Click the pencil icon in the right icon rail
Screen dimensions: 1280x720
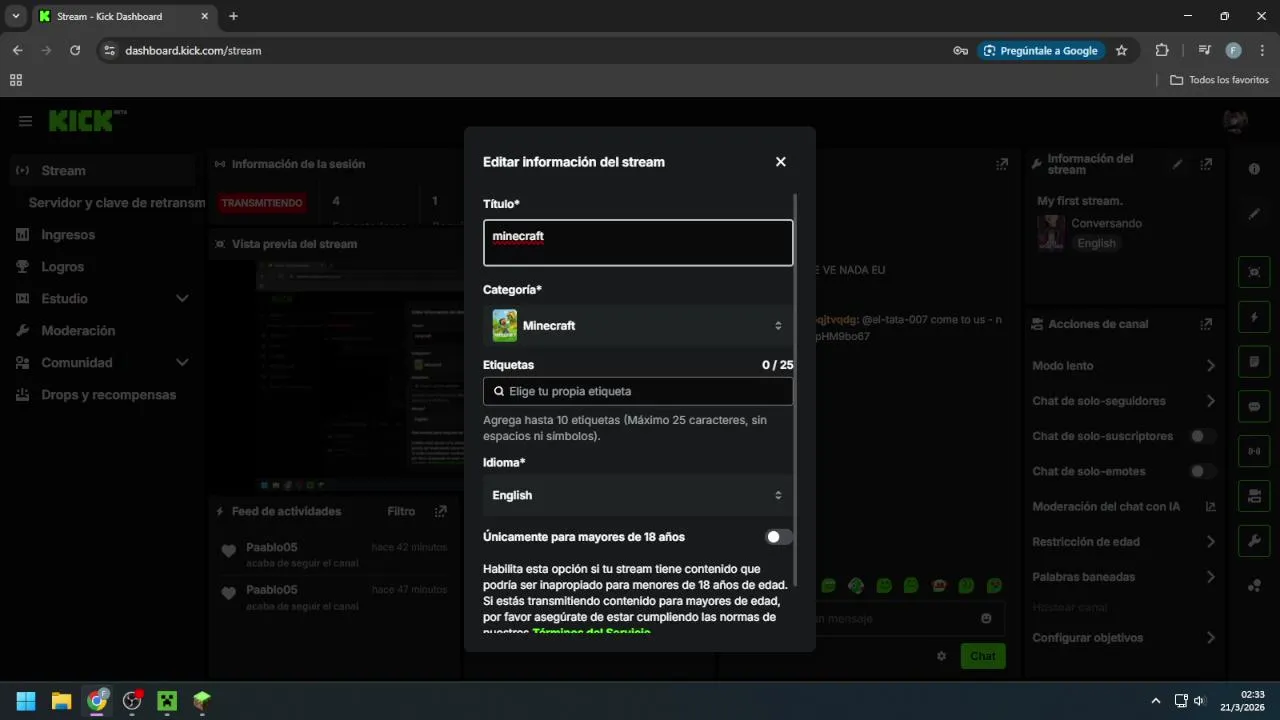[1254, 214]
